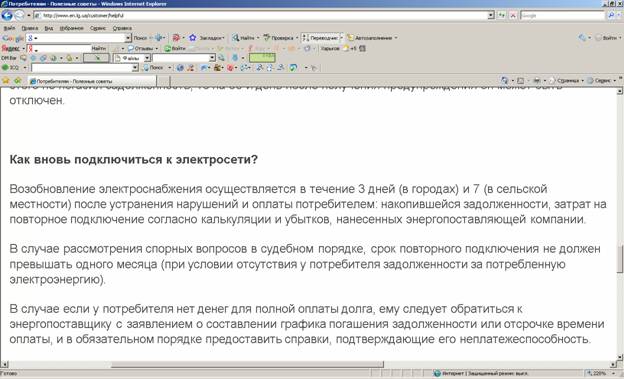Open the Сервис tools menu on command bar

click(601, 80)
